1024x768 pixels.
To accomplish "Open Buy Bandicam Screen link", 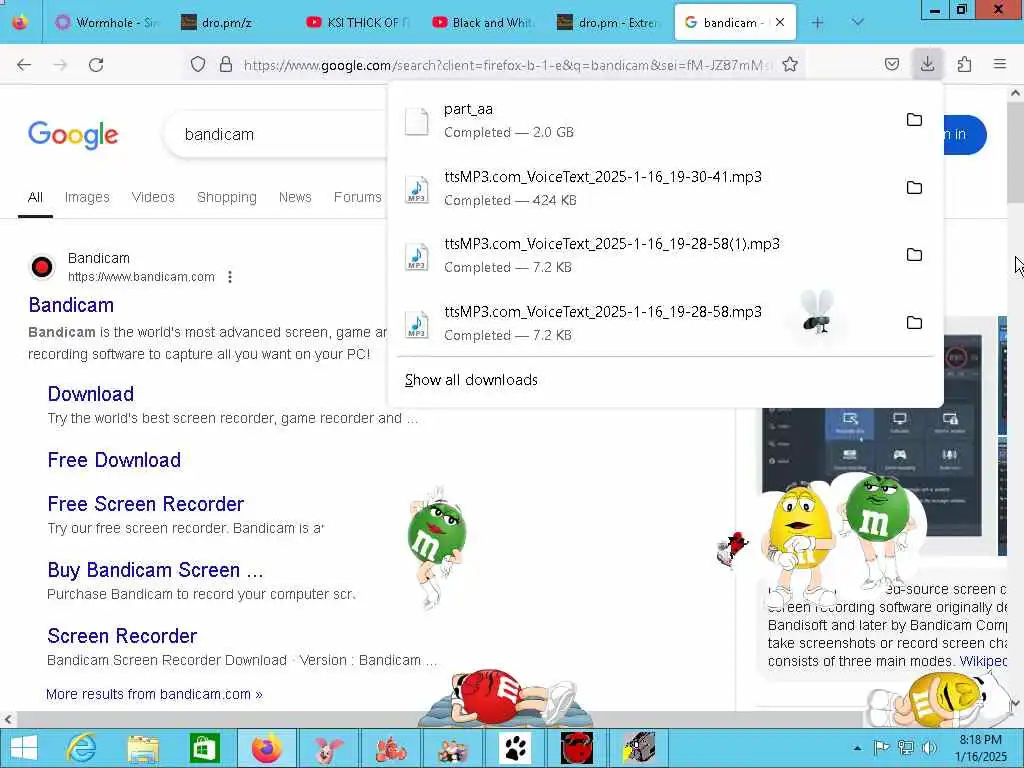I will [155, 570].
